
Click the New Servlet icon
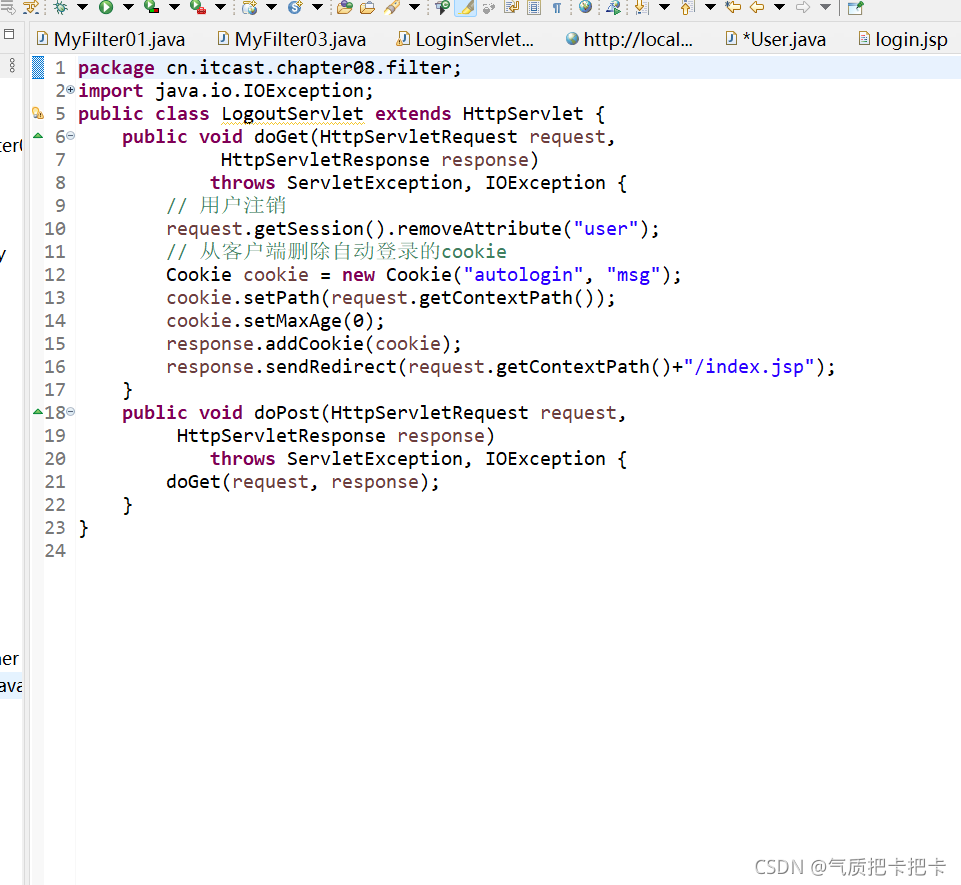point(295,7)
